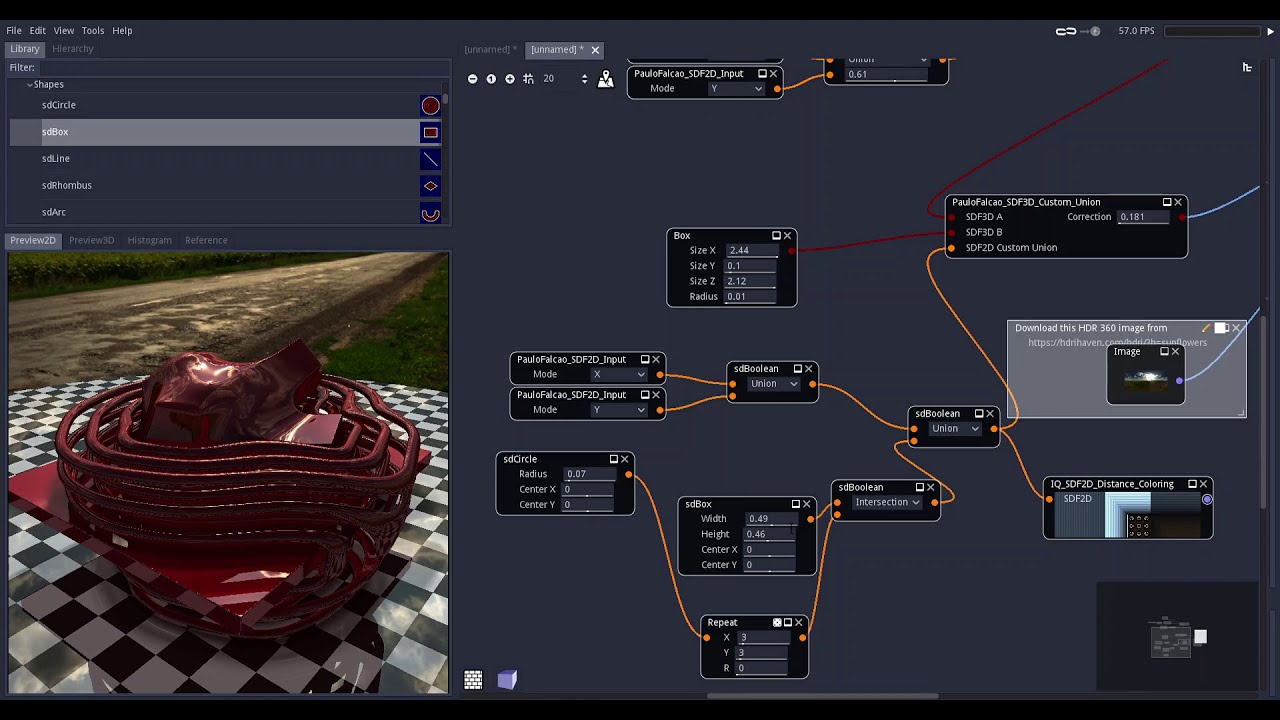Open sdBoolean Intersection operation dropdown
The height and width of the screenshot is (720, 1280).
[886, 502]
